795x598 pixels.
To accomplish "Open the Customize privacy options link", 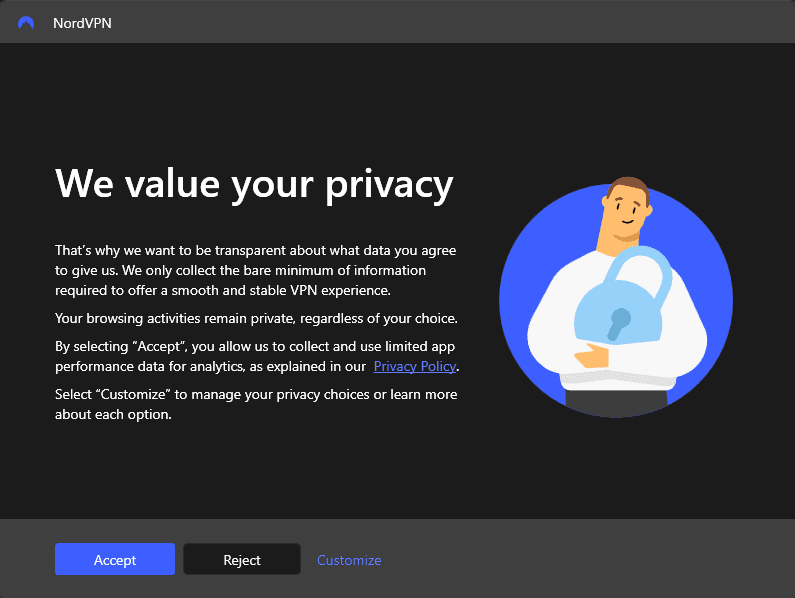I will [x=349, y=560].
